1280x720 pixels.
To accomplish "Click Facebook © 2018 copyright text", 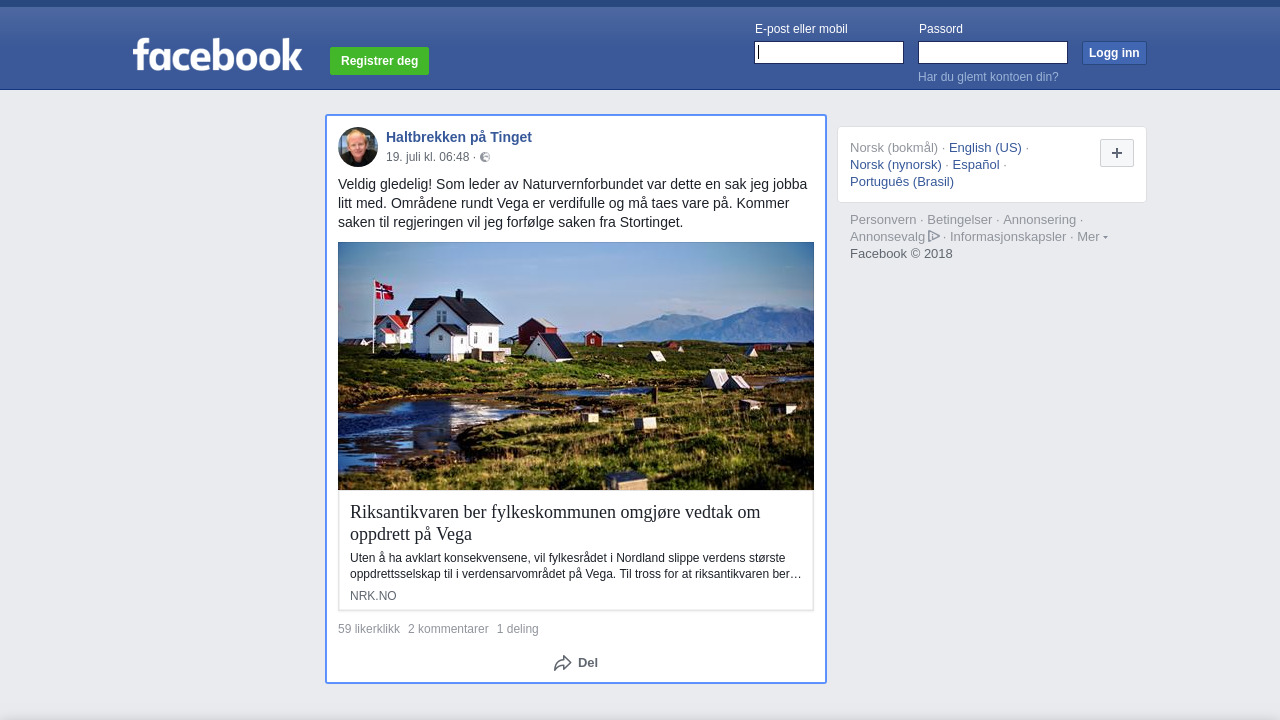I will 901,254.
